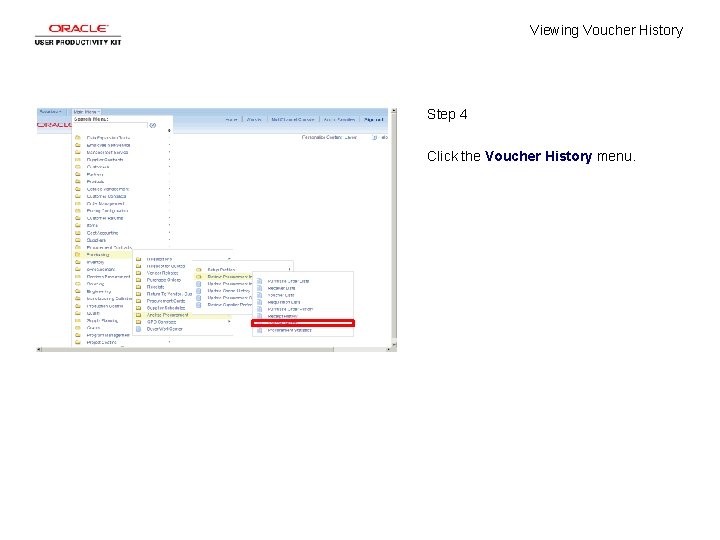Viewport: 720px width, 540px height.
Task: Click the eProcurement folder icon
Action: [x=78, y=270]
